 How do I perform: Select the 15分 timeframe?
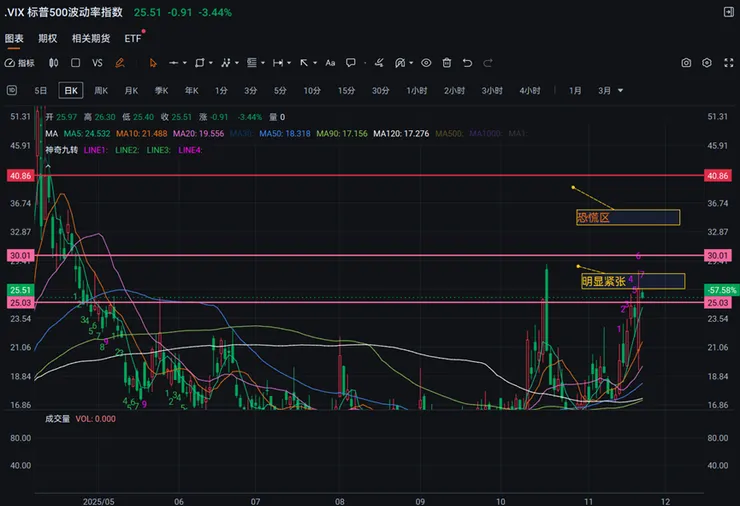click(346, 90)
